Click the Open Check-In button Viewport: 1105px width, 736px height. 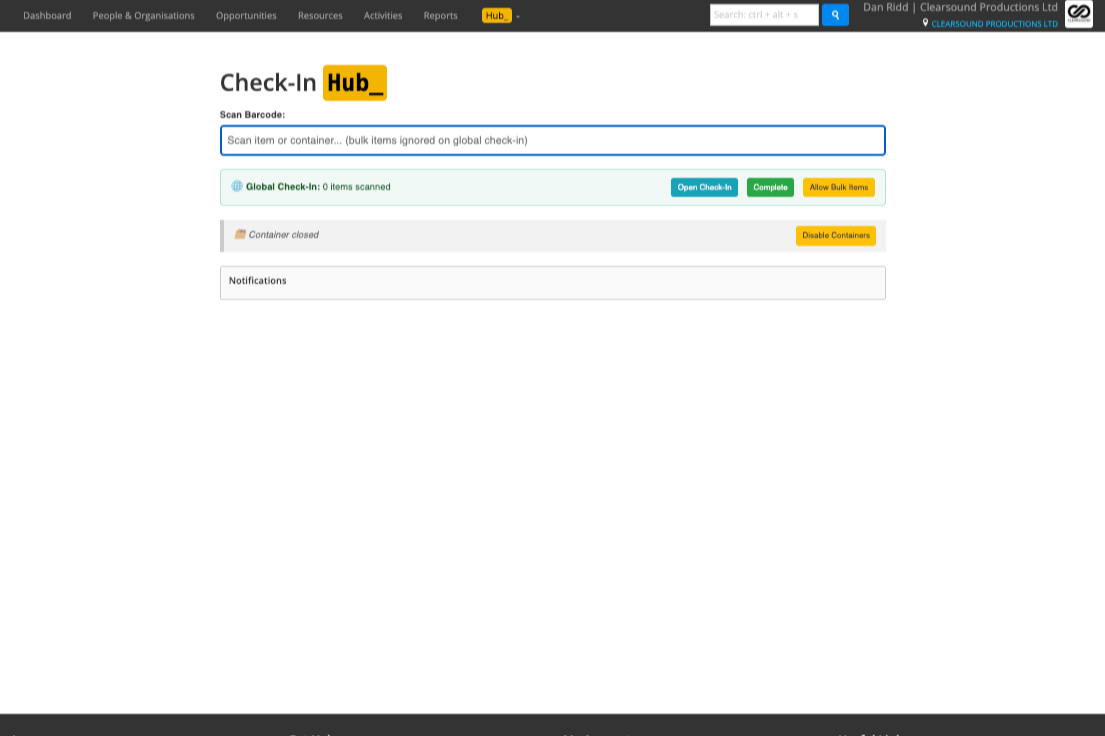[x=704, y=187]
